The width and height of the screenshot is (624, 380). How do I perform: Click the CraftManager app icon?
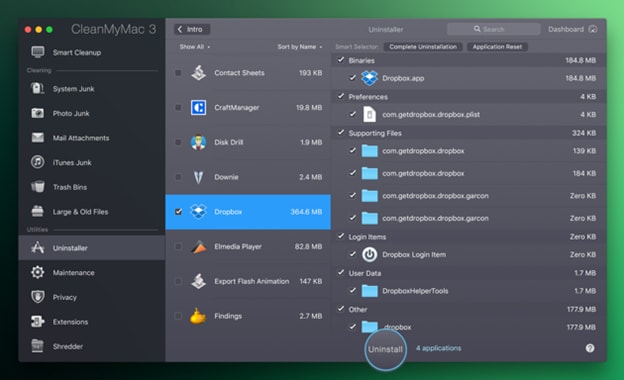click(x=198, y=107)
